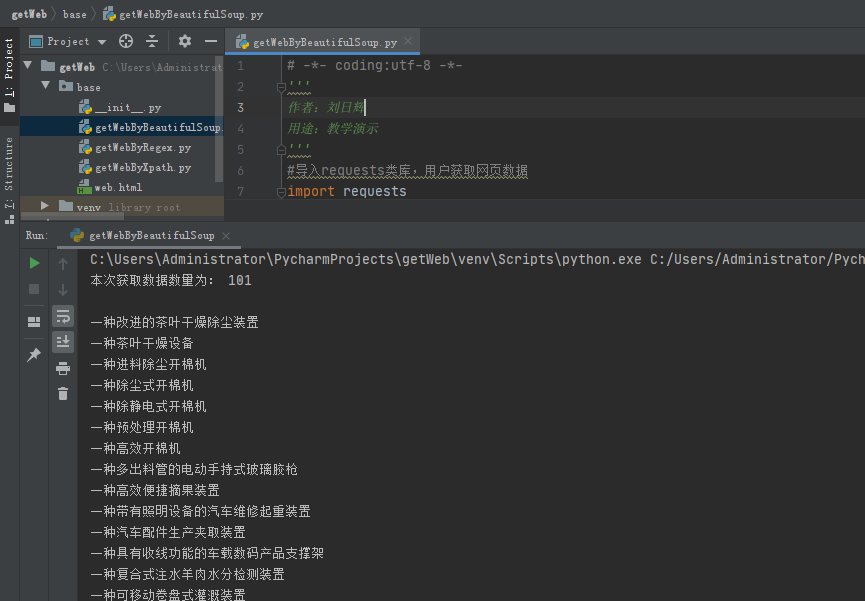
Task: Toggle soft-wrap in Run console
Action: click(63, 316)
